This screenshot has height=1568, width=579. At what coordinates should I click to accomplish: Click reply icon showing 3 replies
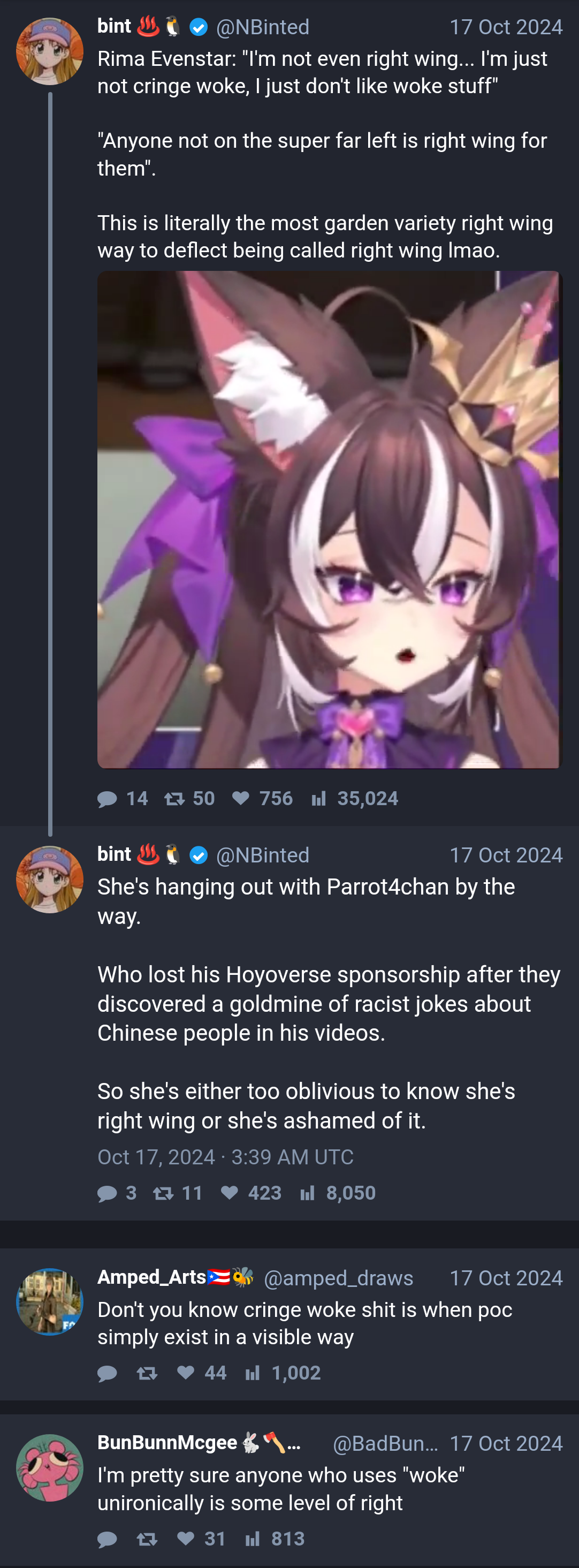tap(107, 1193)
